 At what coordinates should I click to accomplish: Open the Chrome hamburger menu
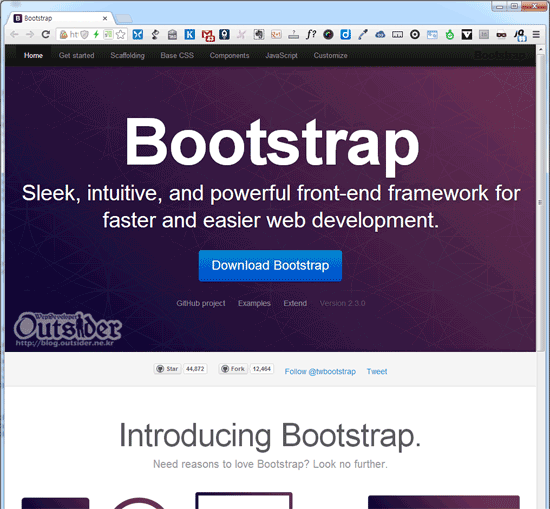click(536, 34)
